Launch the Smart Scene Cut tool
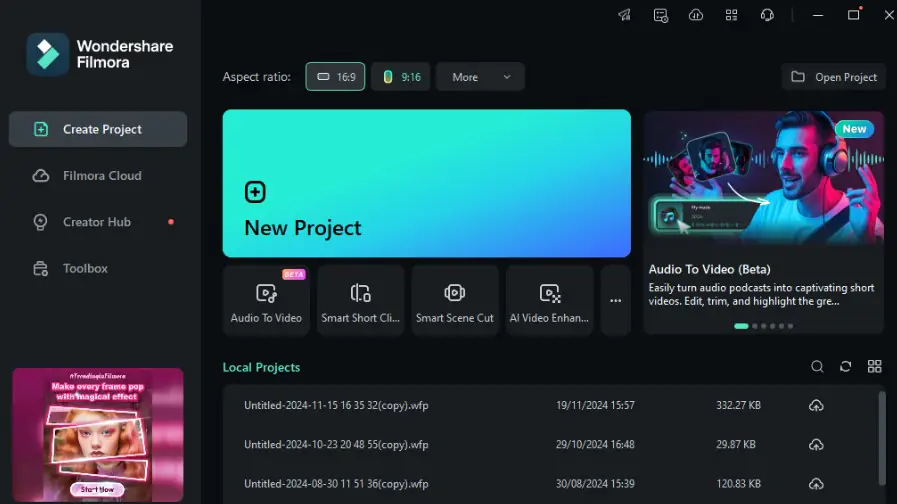This screenshot has width=897, height=504. click(455, 300)
